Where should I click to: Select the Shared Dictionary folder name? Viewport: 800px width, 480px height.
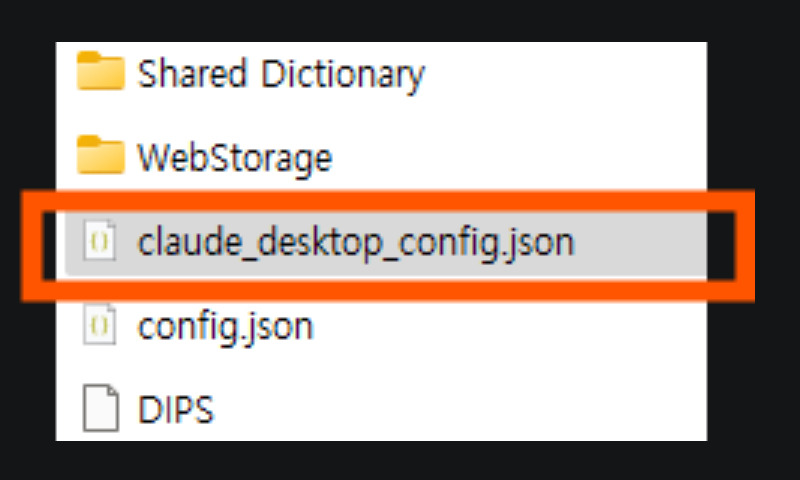pos(281,73)
